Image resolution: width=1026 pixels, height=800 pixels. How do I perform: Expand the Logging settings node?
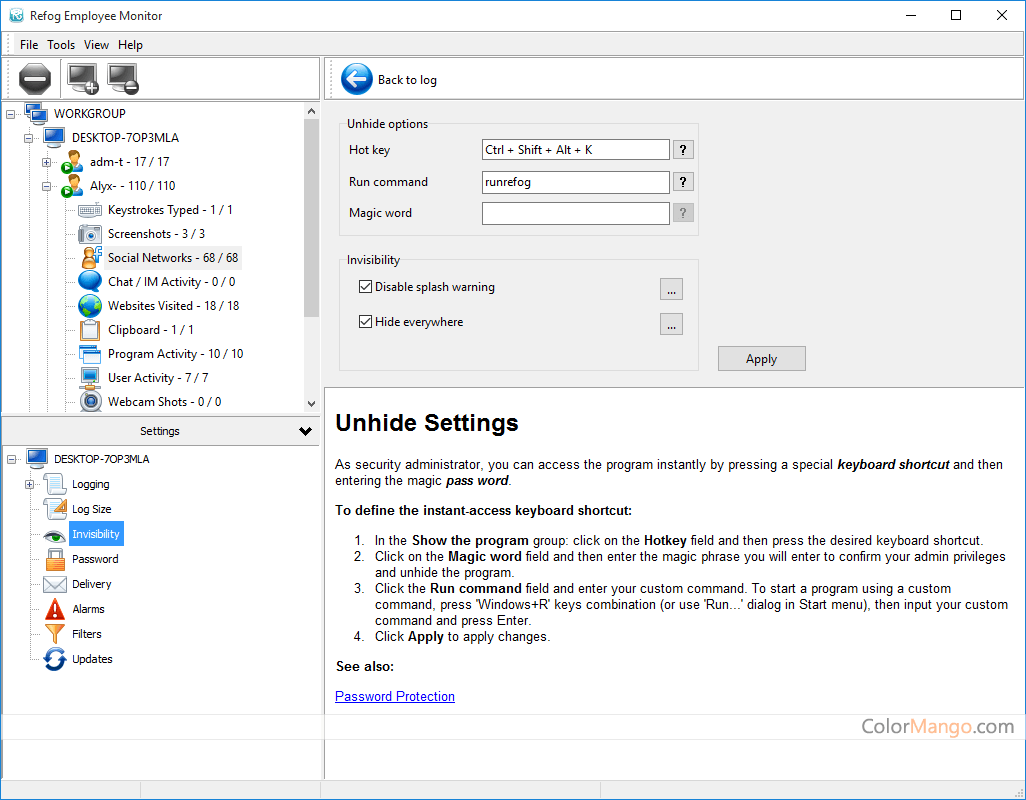29,484
